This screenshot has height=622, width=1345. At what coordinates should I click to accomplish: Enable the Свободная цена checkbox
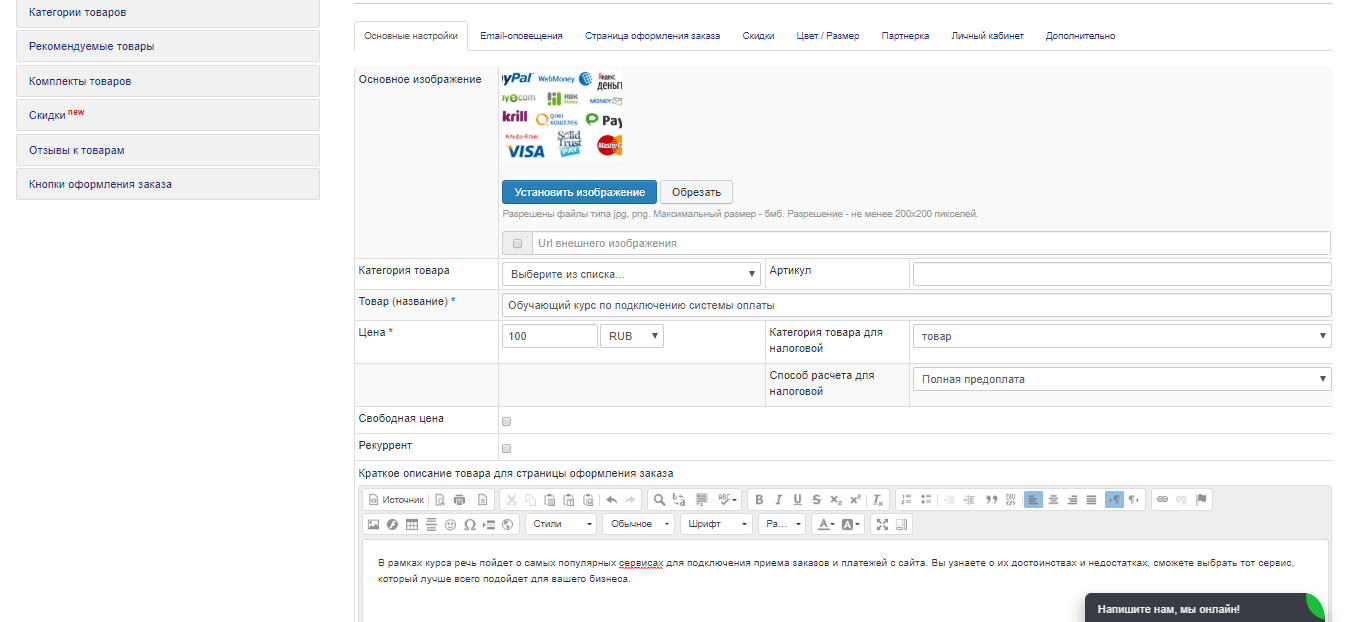(506, 421)
